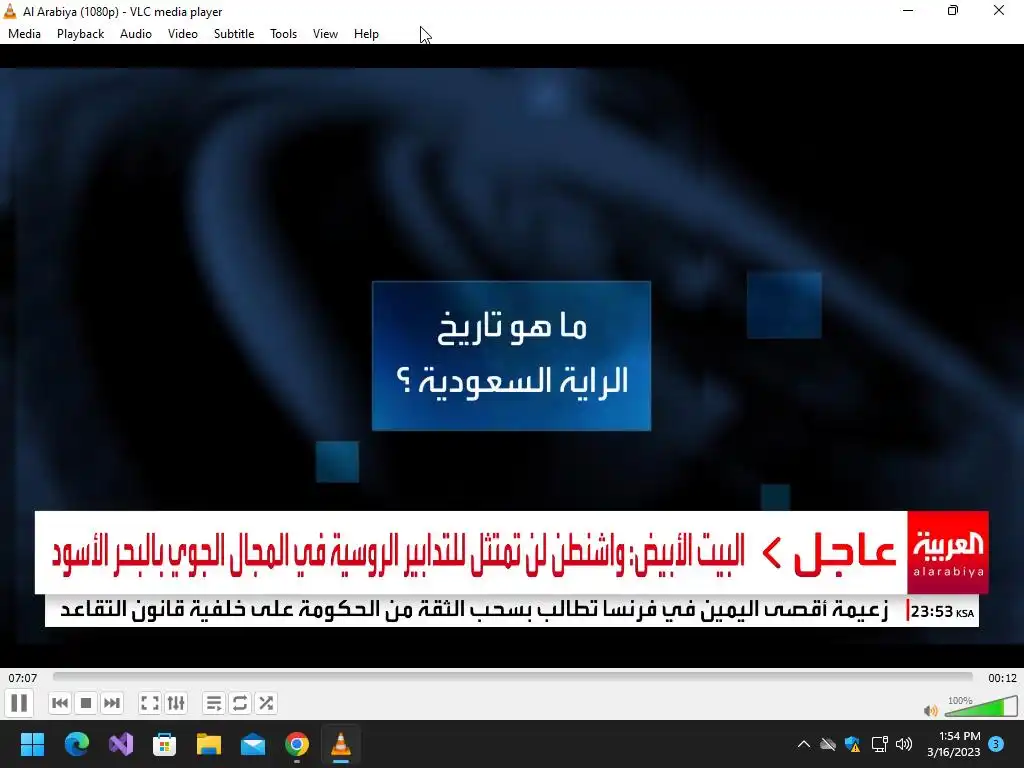Toggle loop/repeat mode
Viewport: 1024px width, 768px height.
240,703
